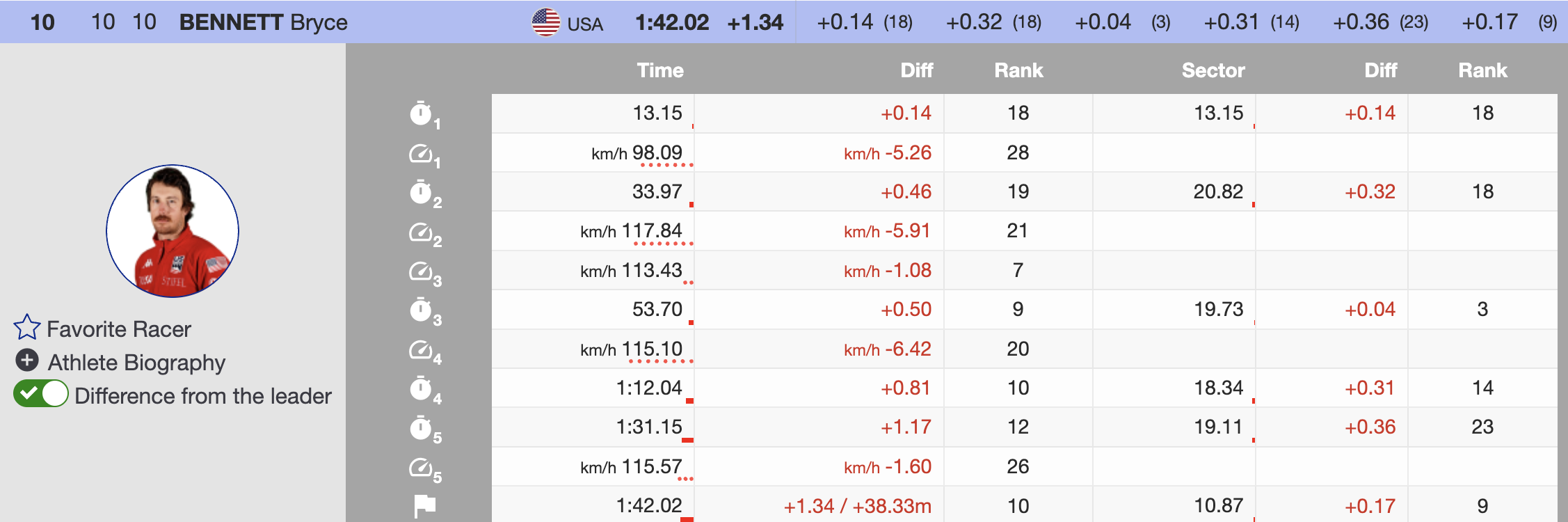Click the Favorite Racer star icon
The width and height of the screenshot is (1568, 522).
27,328
